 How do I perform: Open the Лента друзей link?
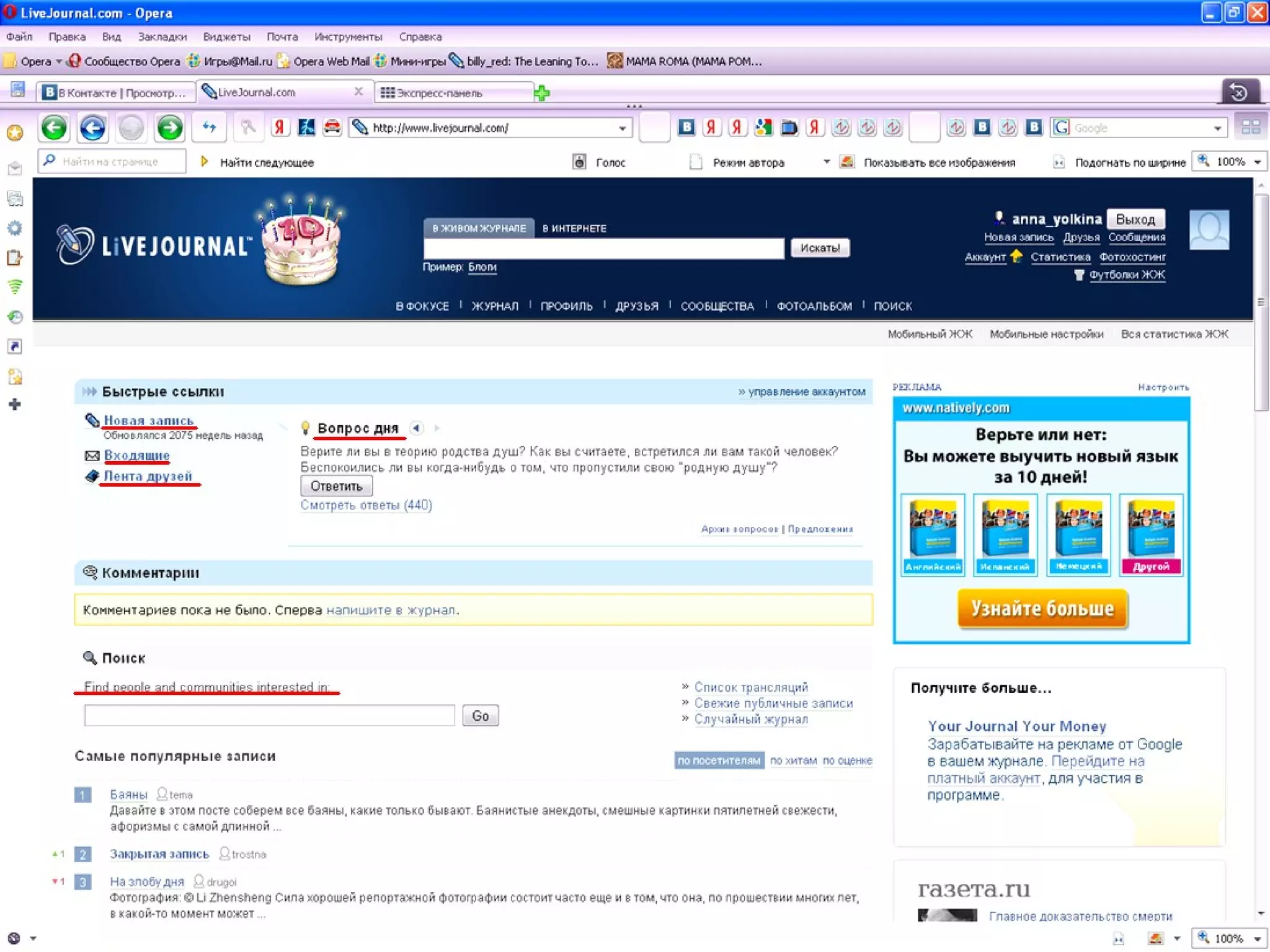coord(148,476)
